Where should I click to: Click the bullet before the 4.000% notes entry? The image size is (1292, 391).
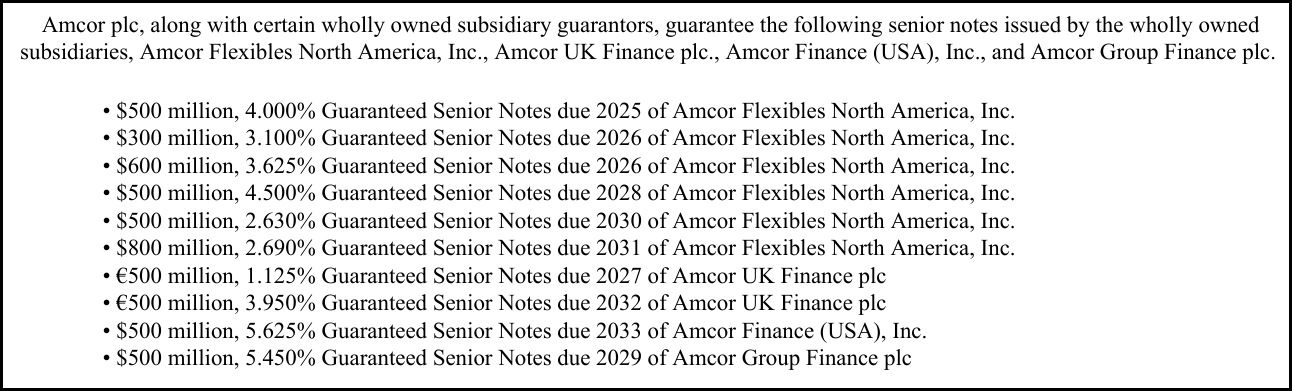pyautogui.click(x=107, y=112)
